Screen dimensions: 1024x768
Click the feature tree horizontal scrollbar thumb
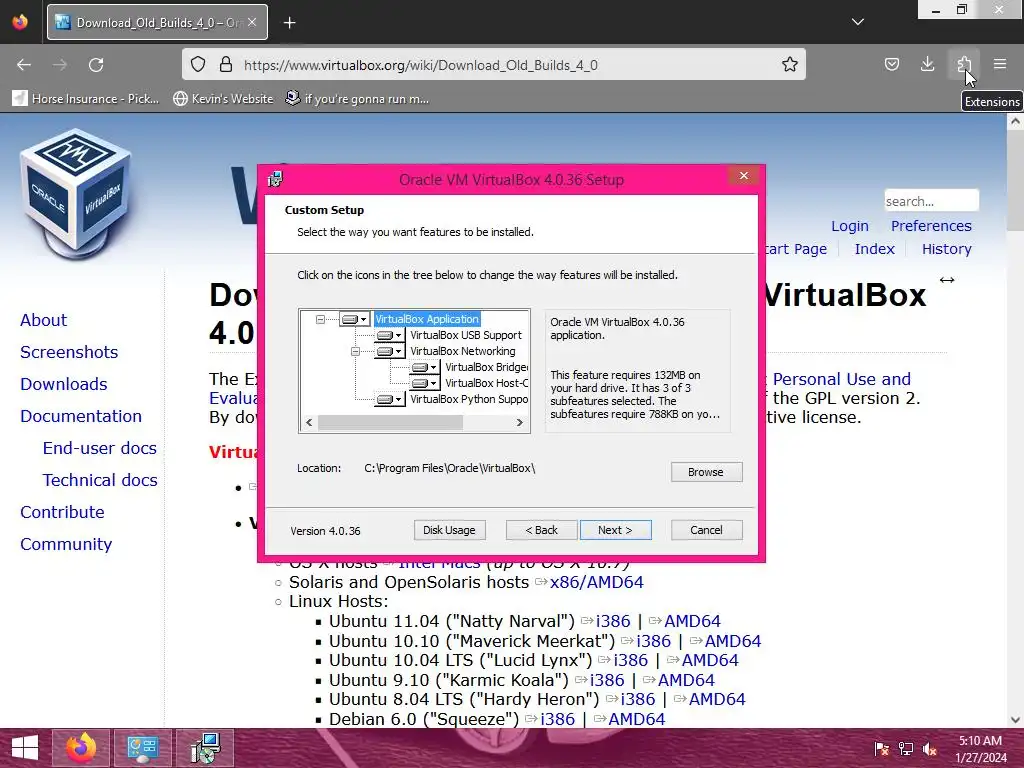tap(390, 423)
